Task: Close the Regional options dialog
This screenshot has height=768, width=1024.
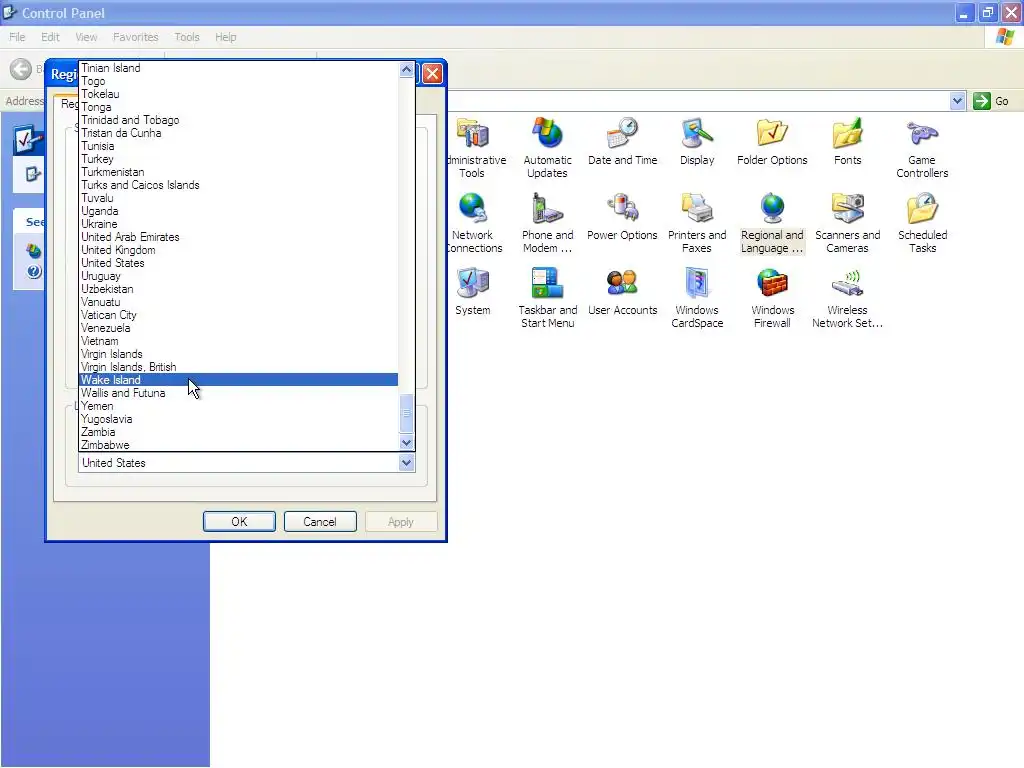Action: pos(432,74)
